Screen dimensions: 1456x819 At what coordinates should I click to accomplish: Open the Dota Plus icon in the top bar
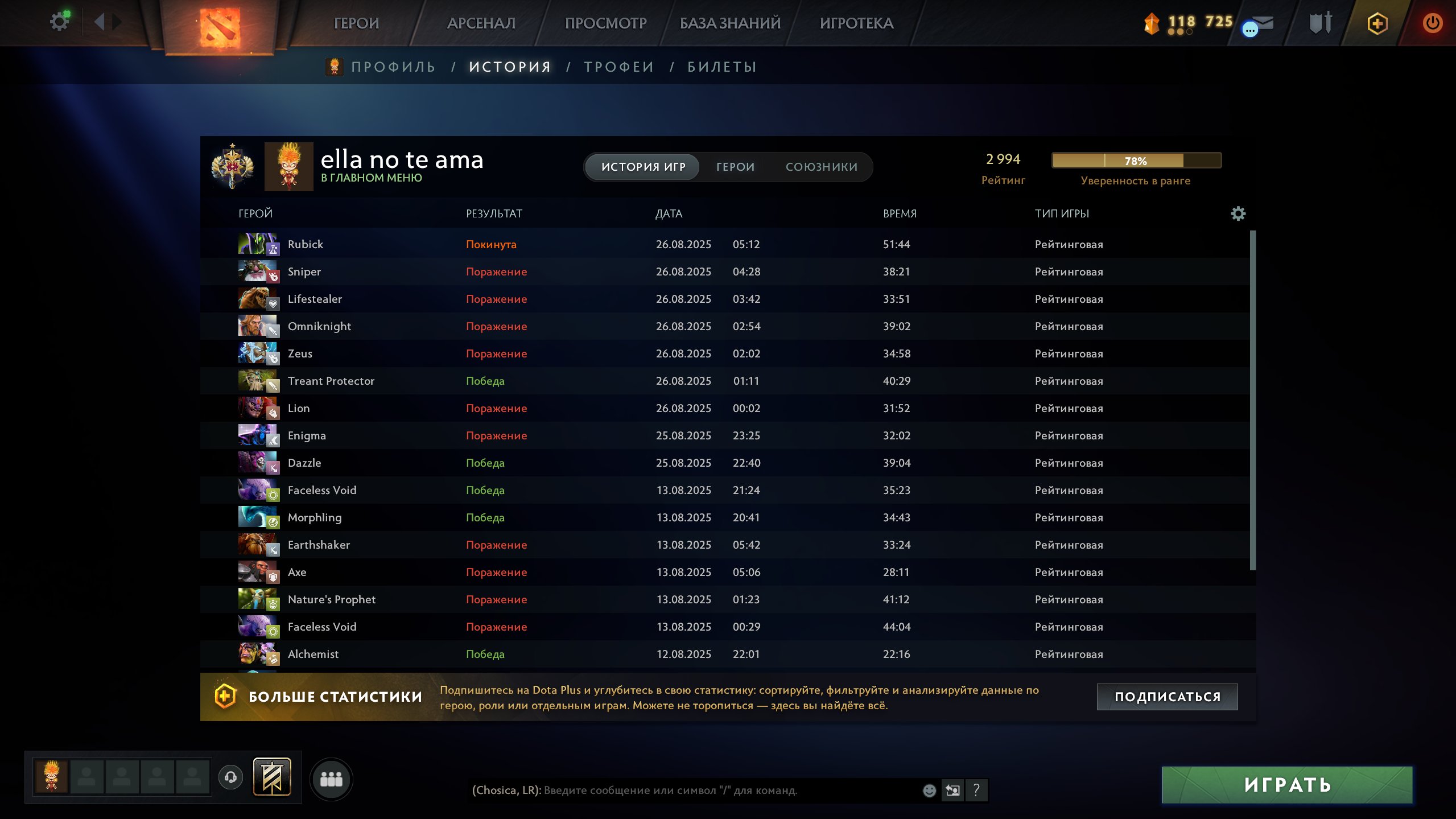1377,23
